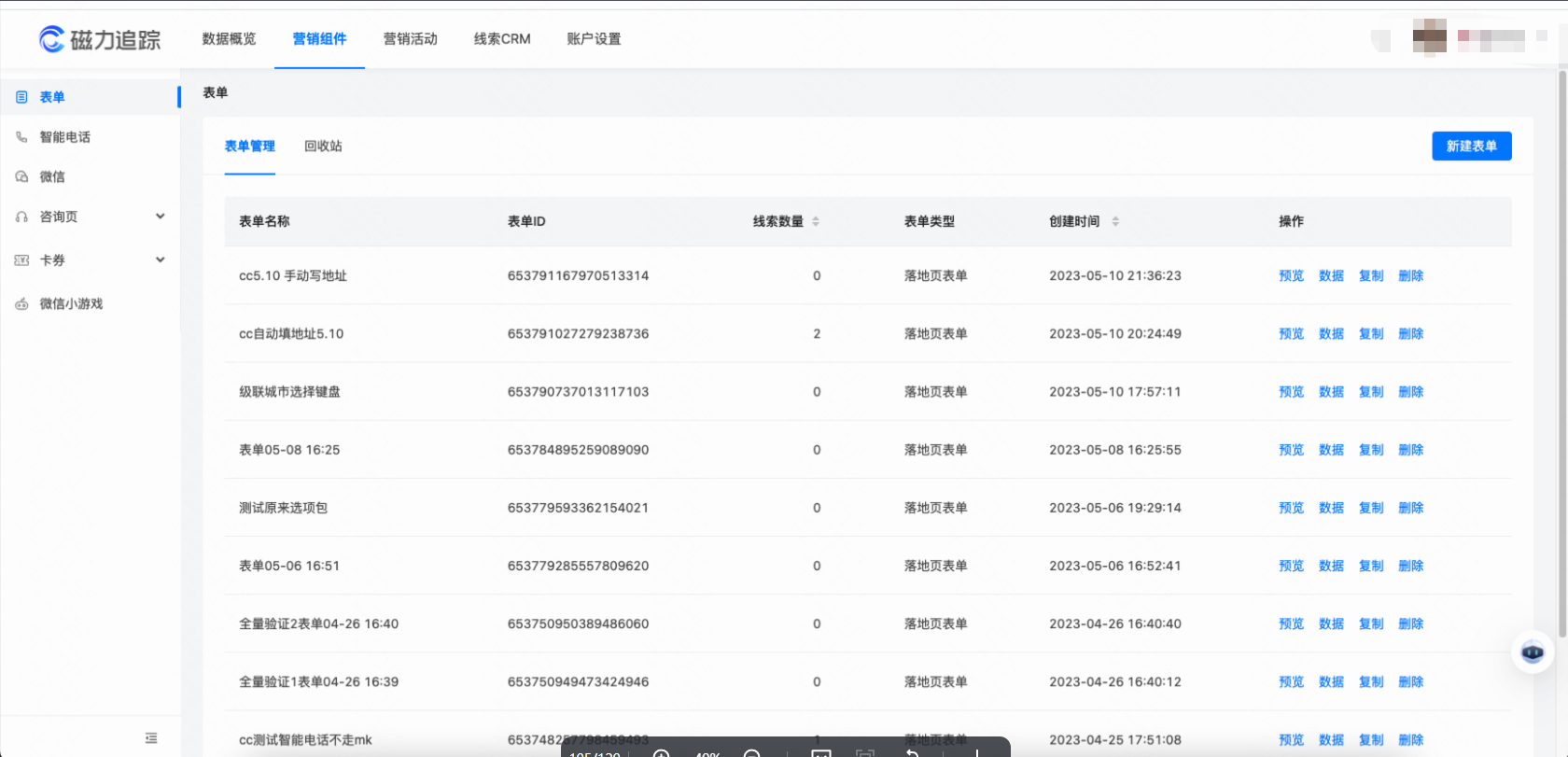Click timestamp 2023-05-08 16:25:55
1568x757 pixels.
click(1114, 450)
